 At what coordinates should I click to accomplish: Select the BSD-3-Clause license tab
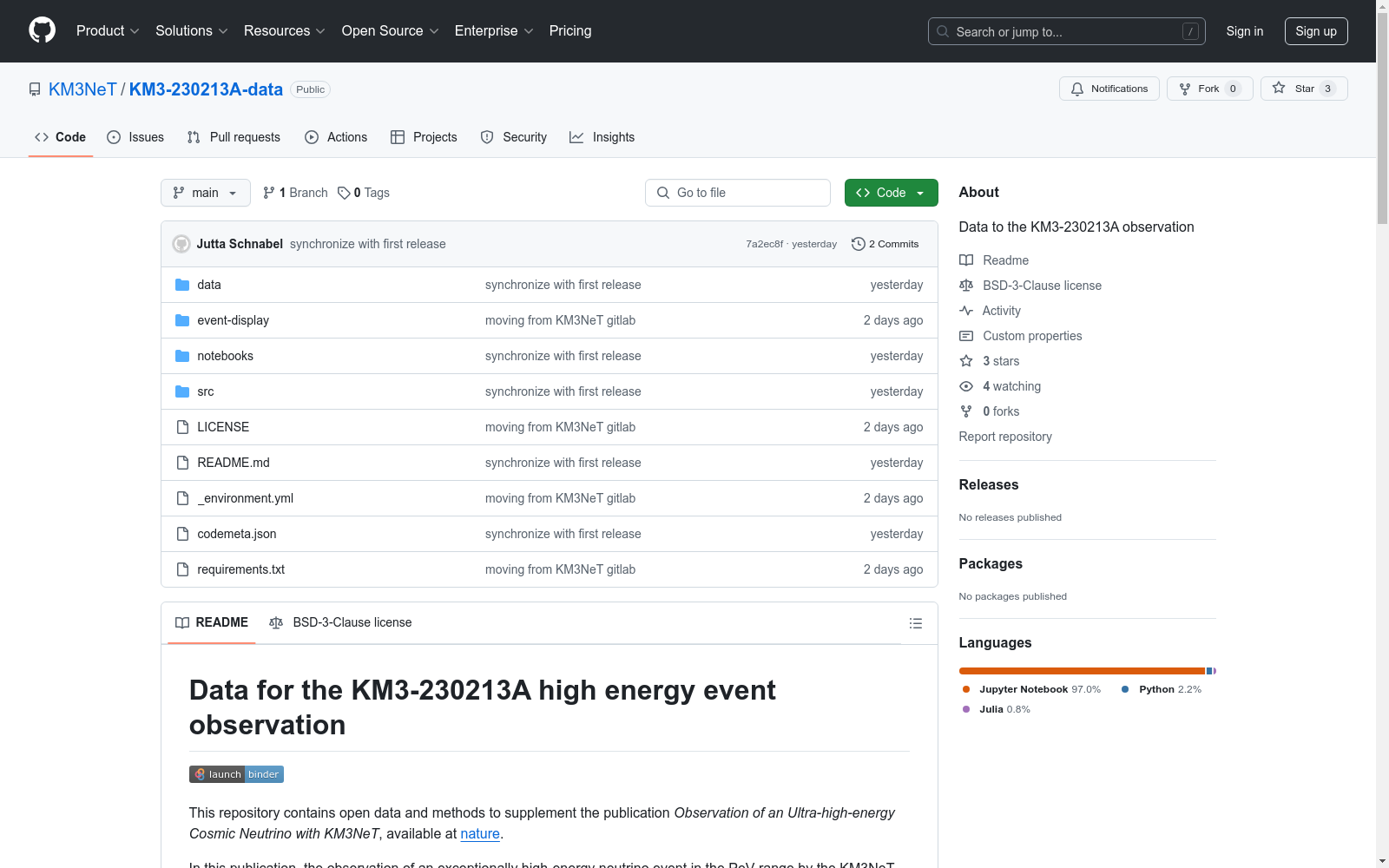pos(340,622)
